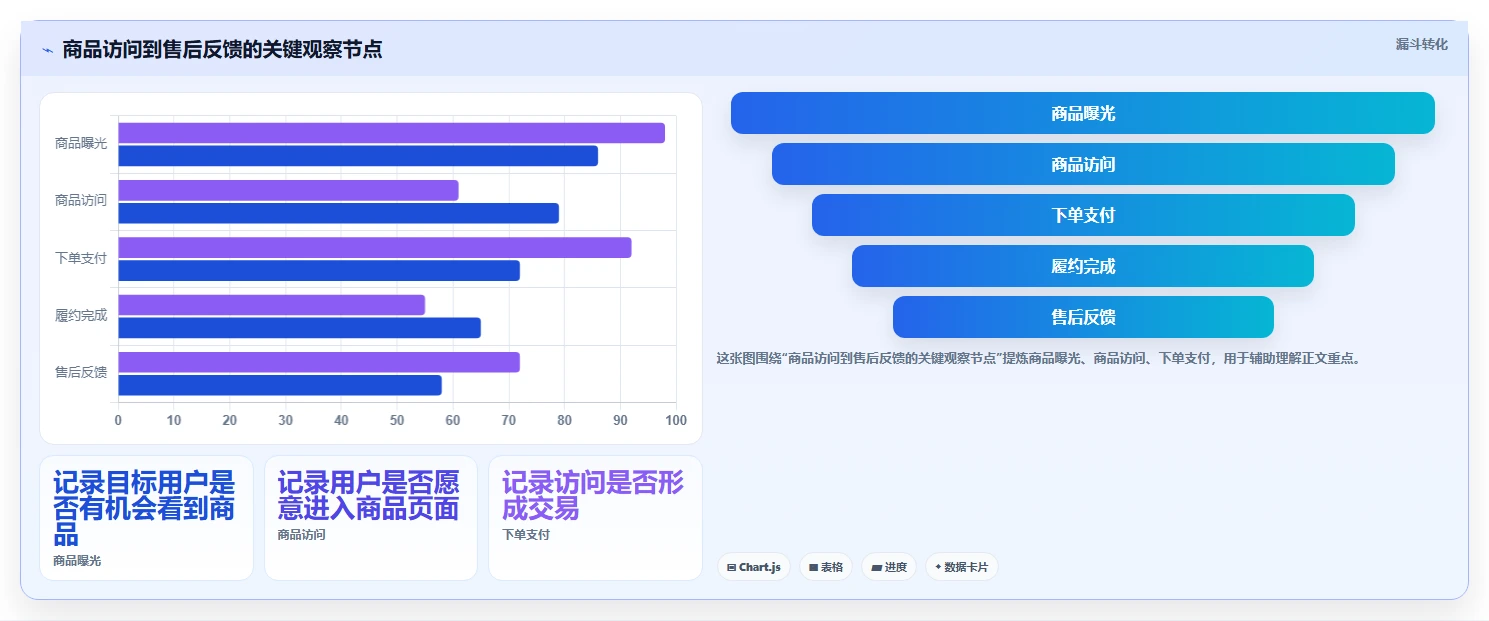Screen dimensions: 1489x621
Task: Click the 商品访问 chart axis label
Action: pos(81,201)
